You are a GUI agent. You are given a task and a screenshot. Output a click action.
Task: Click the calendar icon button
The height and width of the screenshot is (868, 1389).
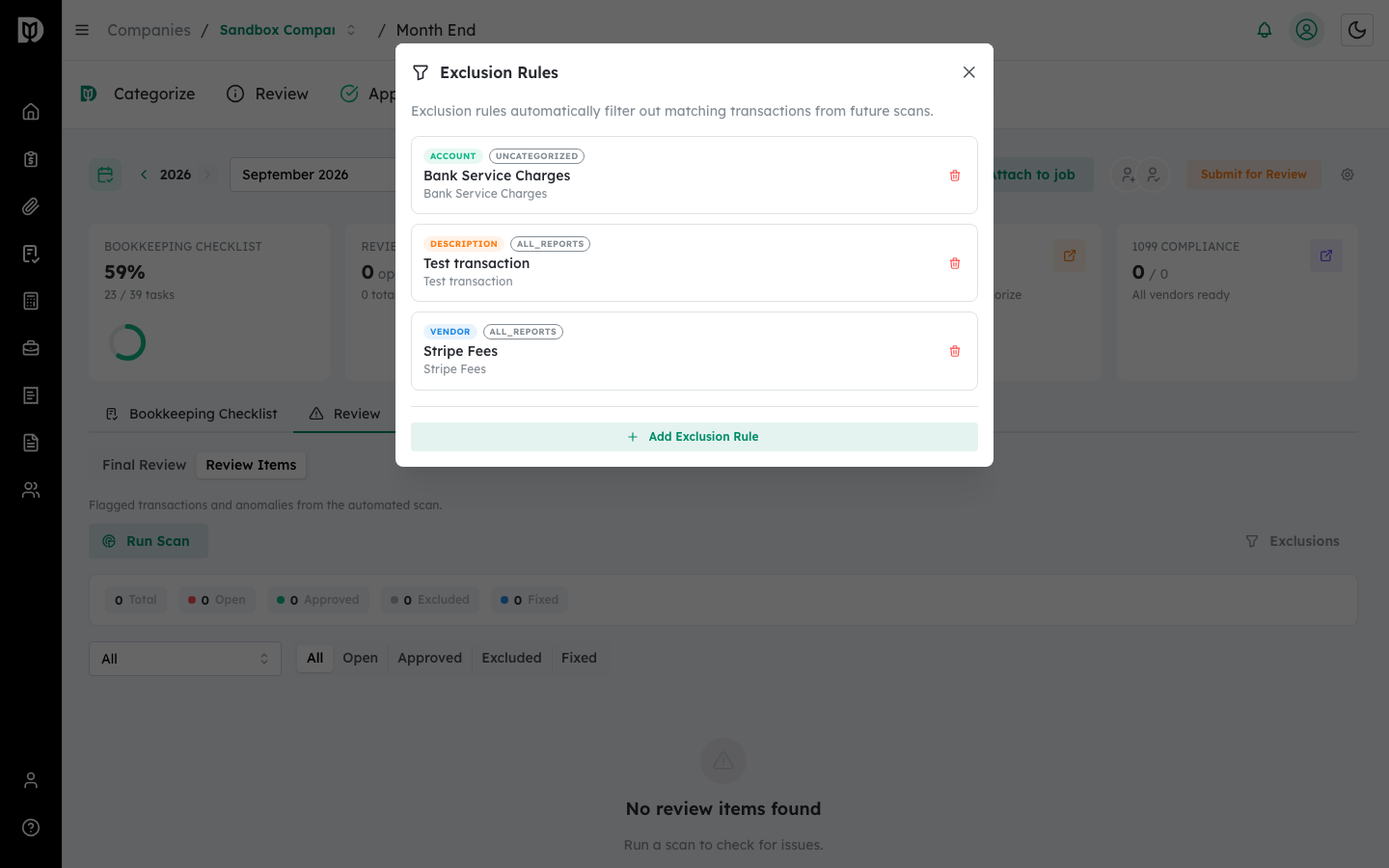pos(105,175)
